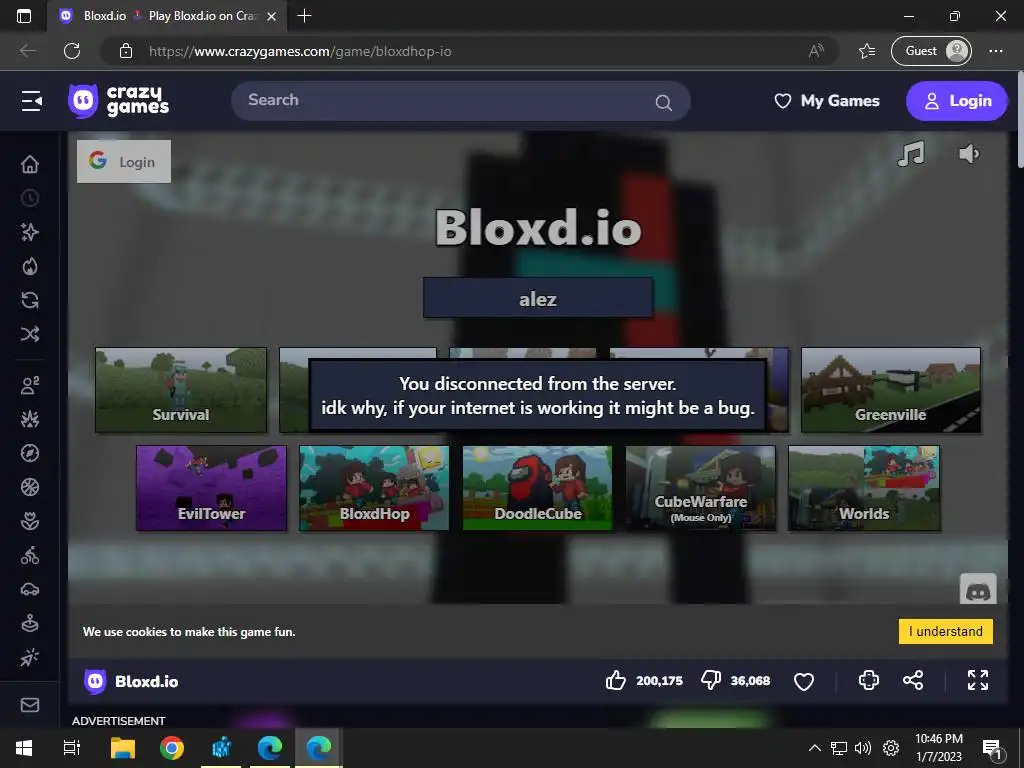Select the CubeWarfare game mode
This screenshot has width=1024, height=768.
701,488
